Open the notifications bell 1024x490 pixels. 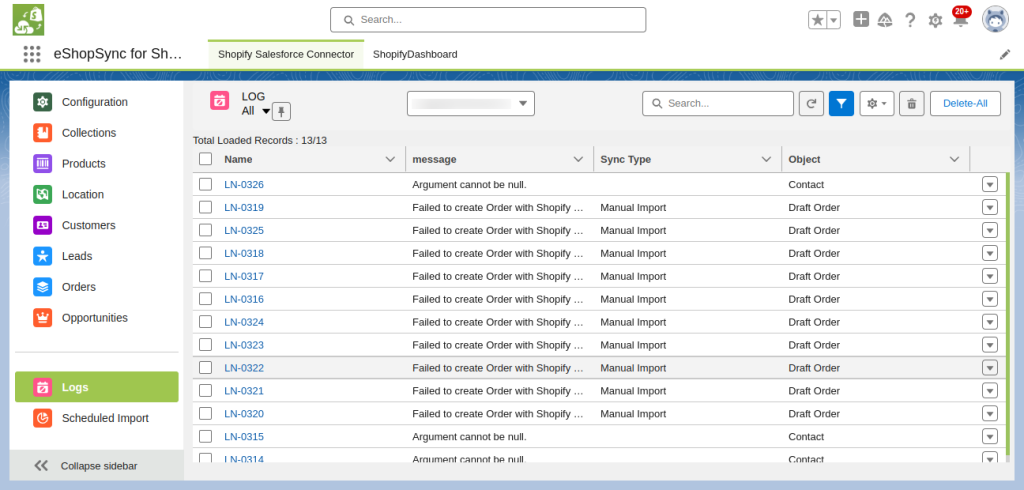(x=960, y=20)
